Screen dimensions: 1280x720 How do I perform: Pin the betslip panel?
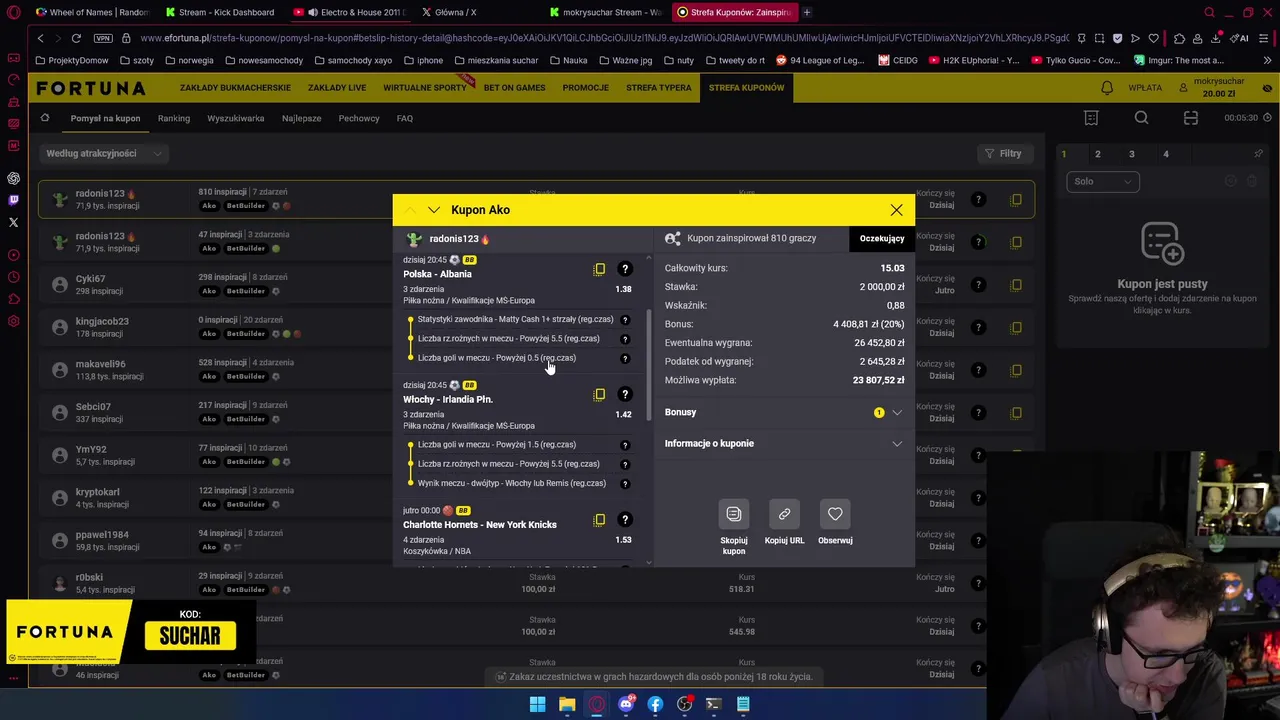point(1258,154)
